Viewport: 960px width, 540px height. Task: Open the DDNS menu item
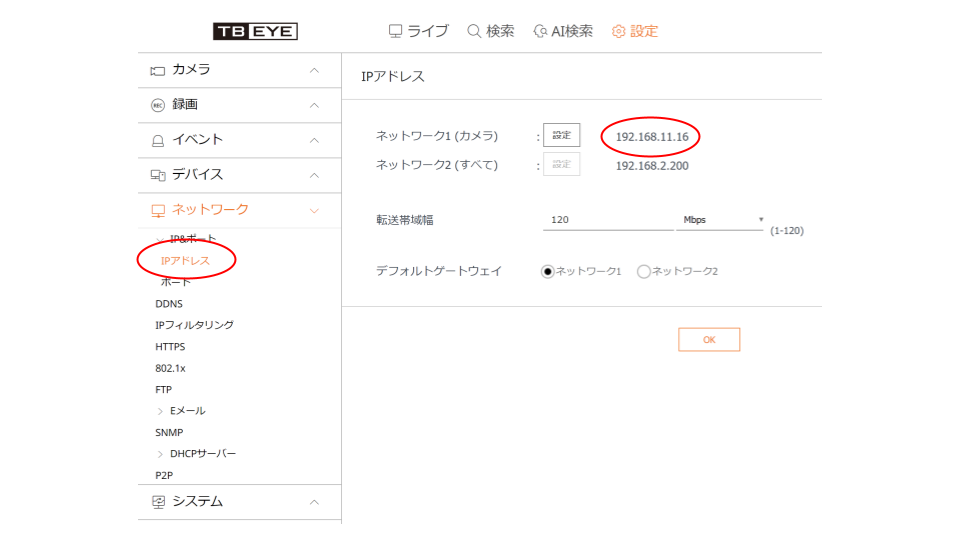pyautogui.click(x=169, y=304)
